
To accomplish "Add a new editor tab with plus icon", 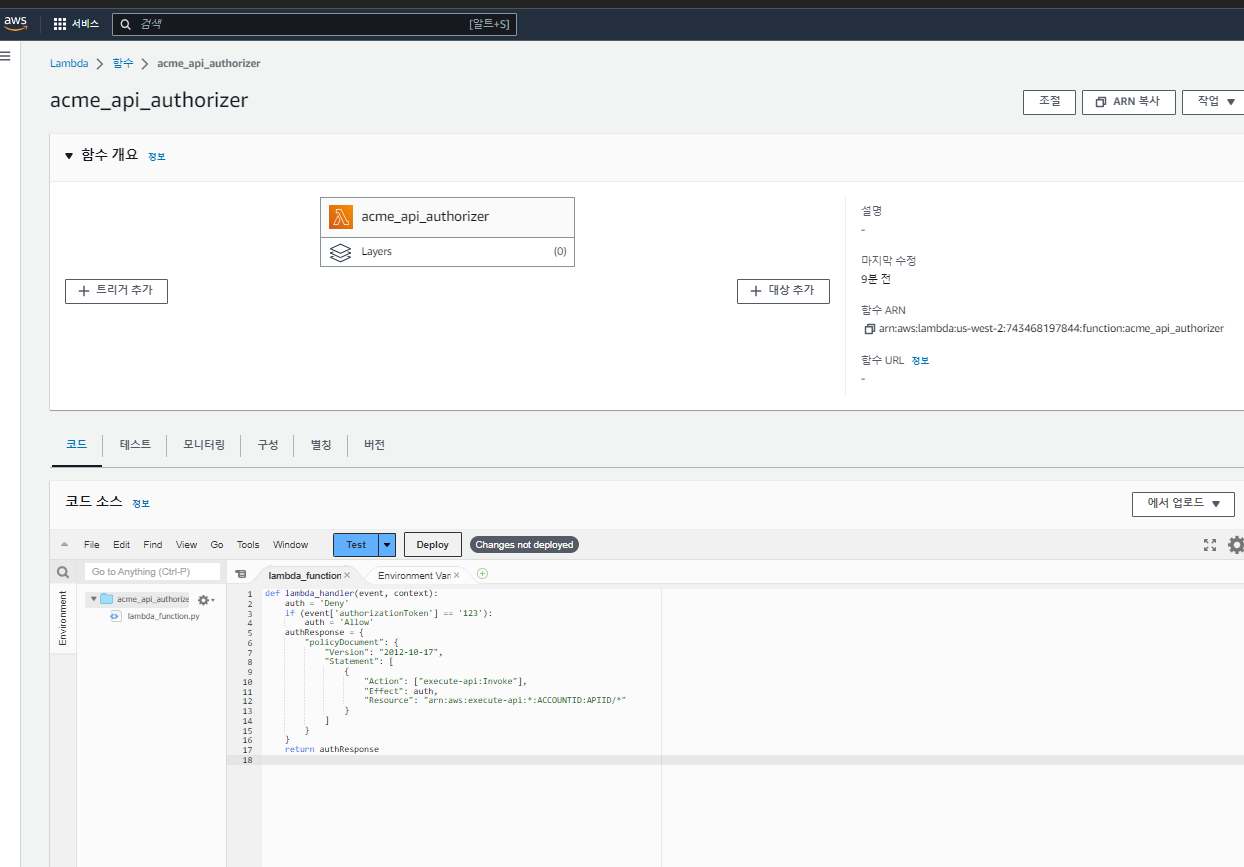I will click(x=482, y=574).
